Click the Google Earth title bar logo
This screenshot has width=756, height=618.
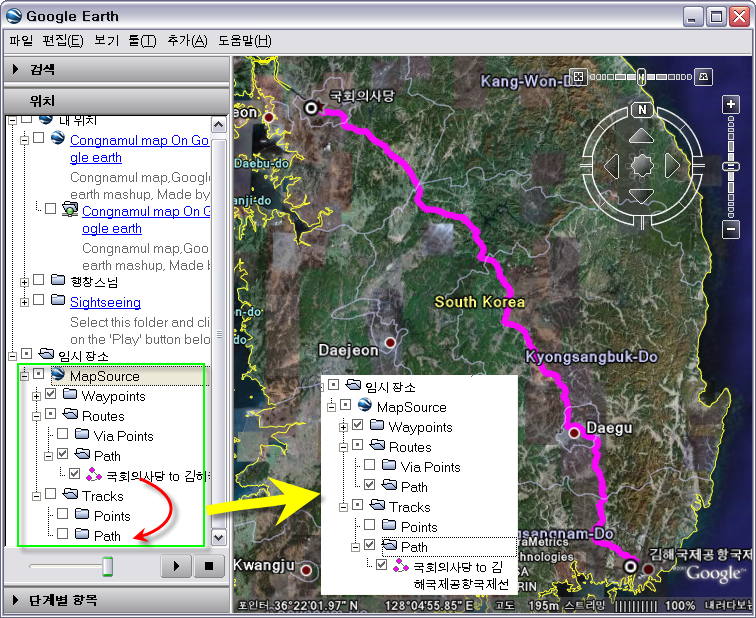14,16
